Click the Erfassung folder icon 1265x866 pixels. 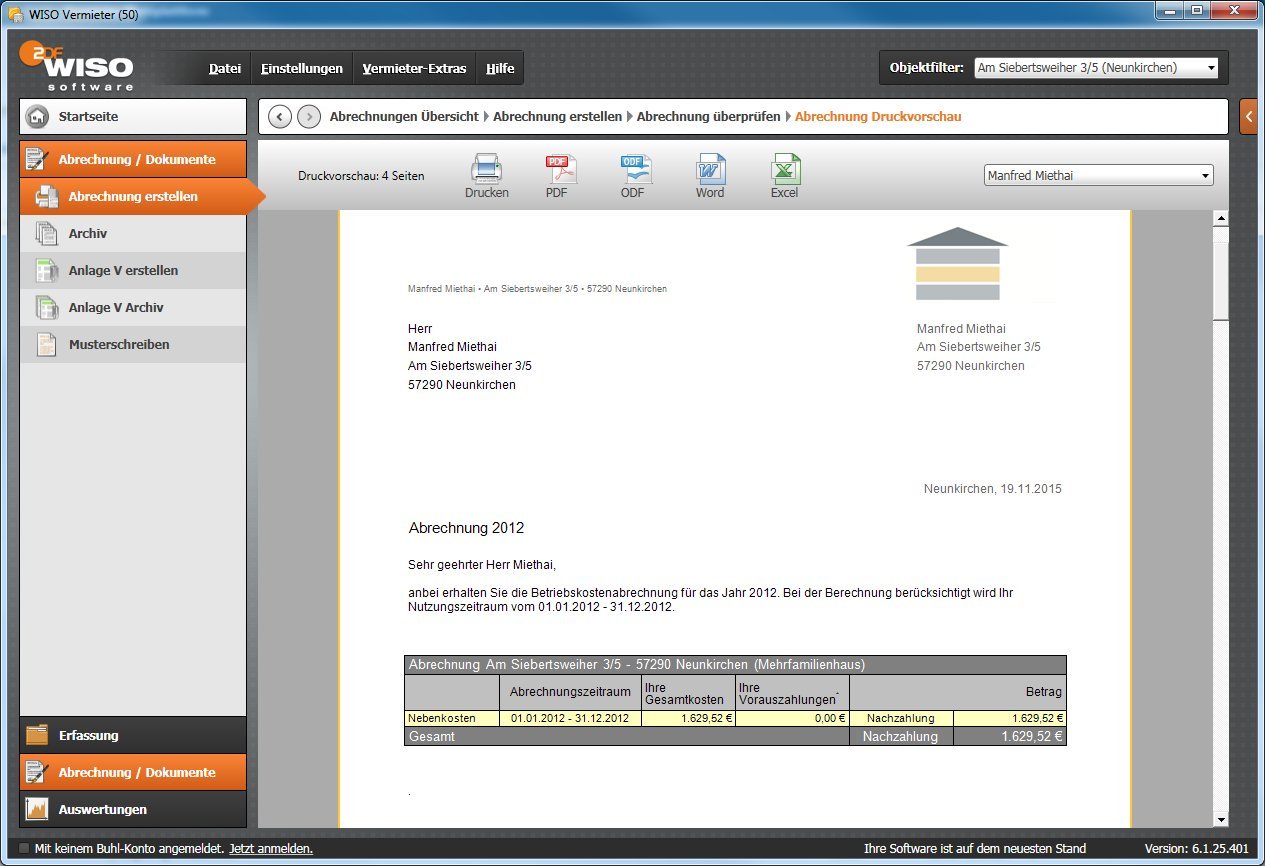click(37, 735)
